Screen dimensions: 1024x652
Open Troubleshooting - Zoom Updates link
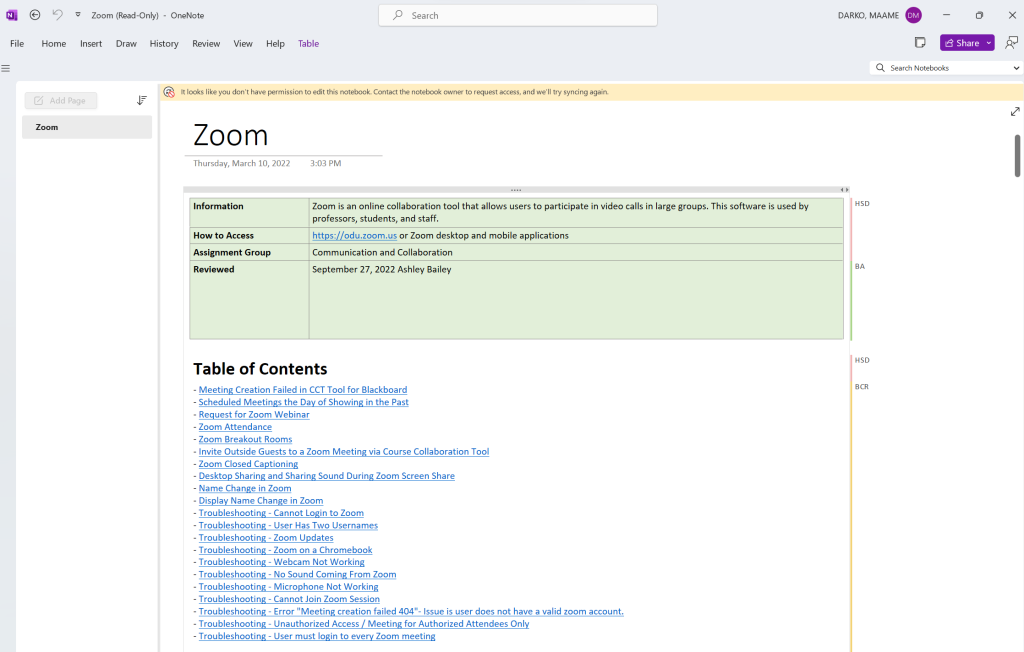pos(266,538)
